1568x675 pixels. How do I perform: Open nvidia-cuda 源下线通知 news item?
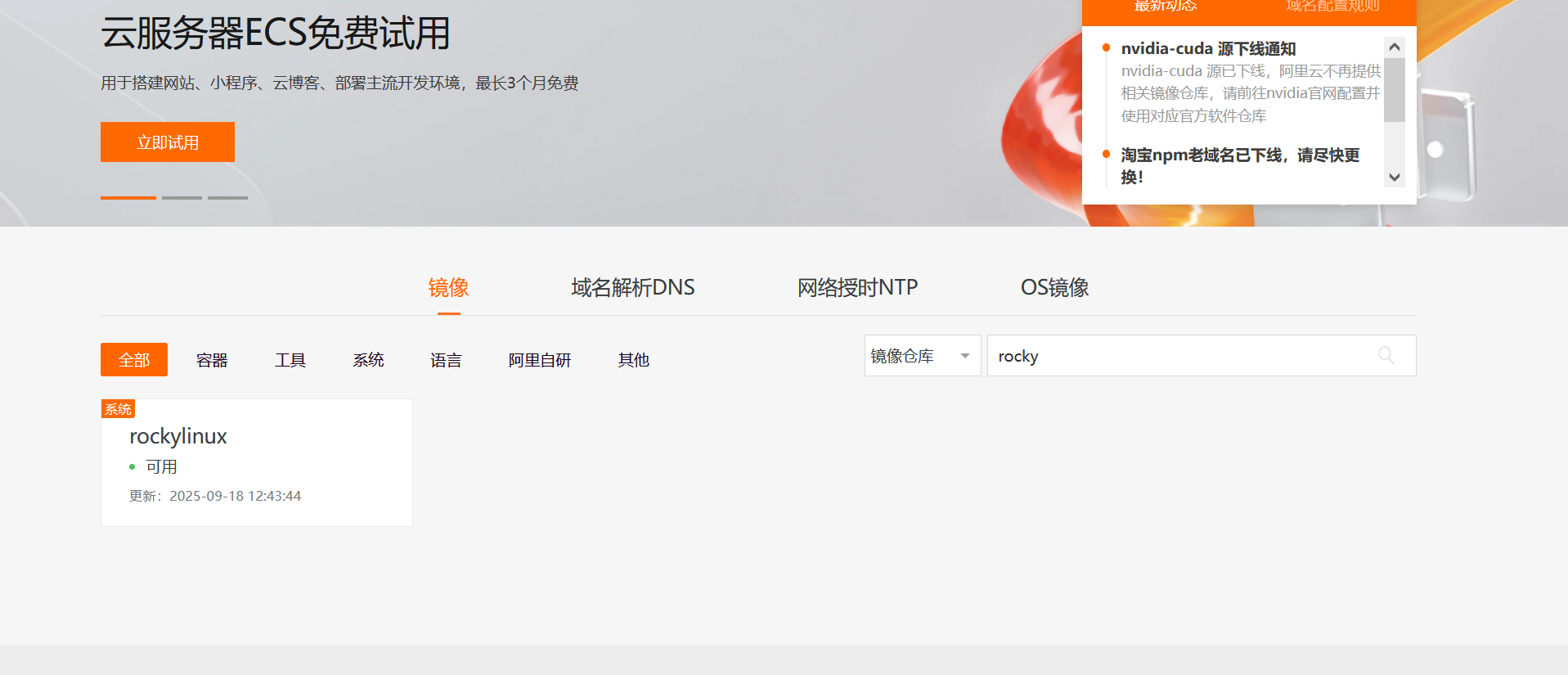tap(1208, 48)
